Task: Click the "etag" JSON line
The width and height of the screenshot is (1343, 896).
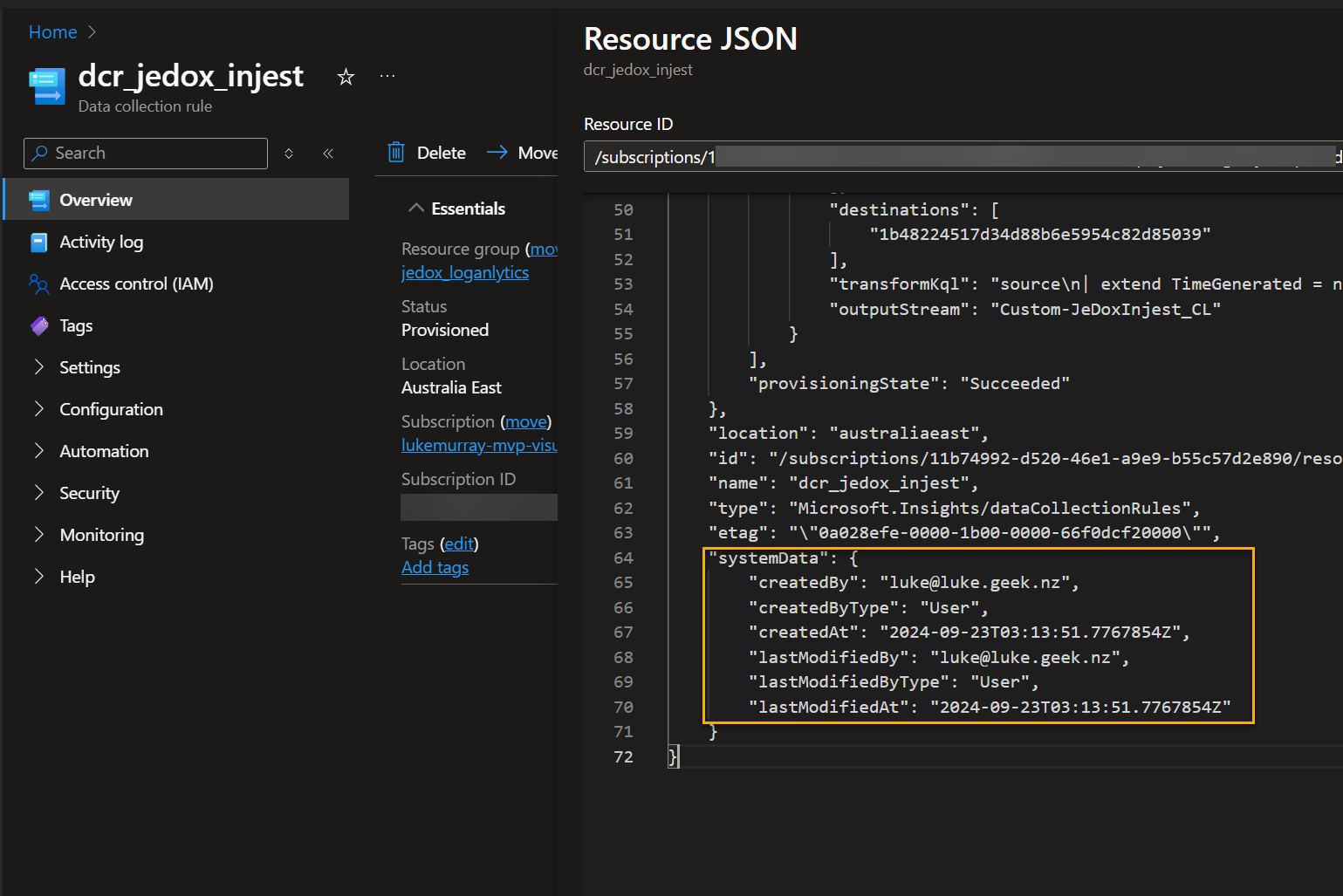Action: click(964, 532)
